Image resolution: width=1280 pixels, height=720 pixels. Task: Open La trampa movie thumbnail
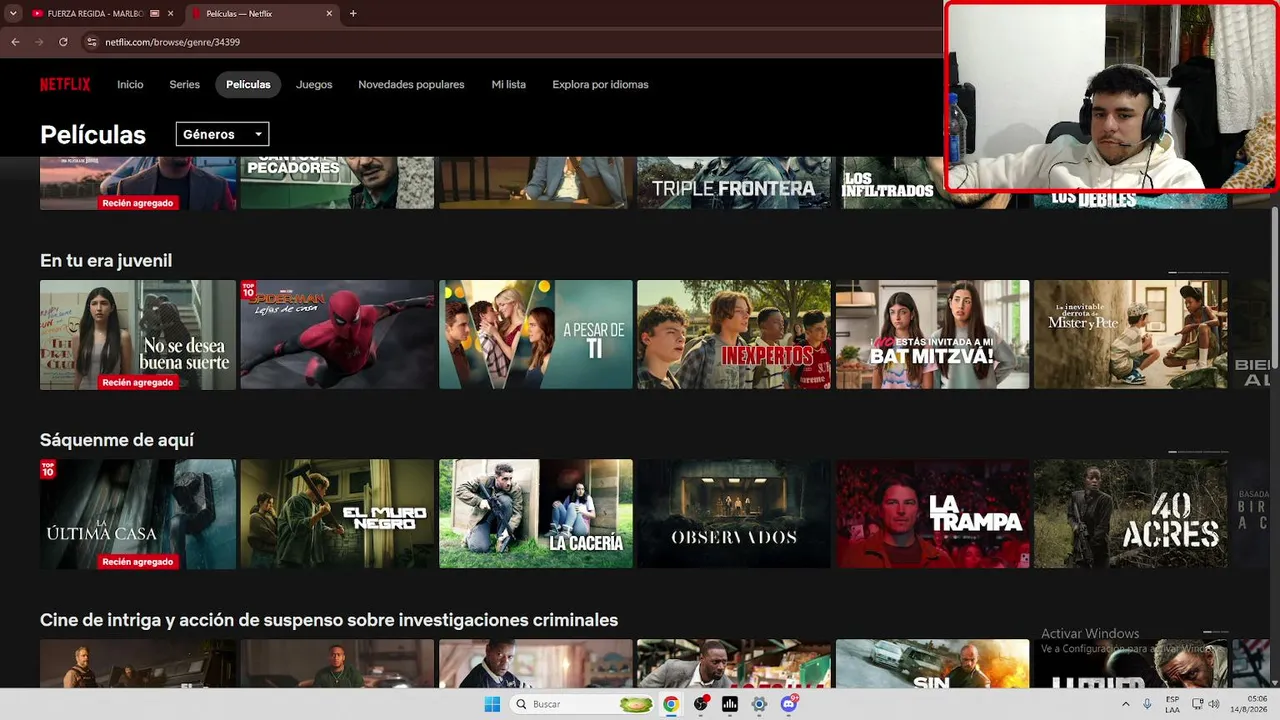[x=933, y=514]
